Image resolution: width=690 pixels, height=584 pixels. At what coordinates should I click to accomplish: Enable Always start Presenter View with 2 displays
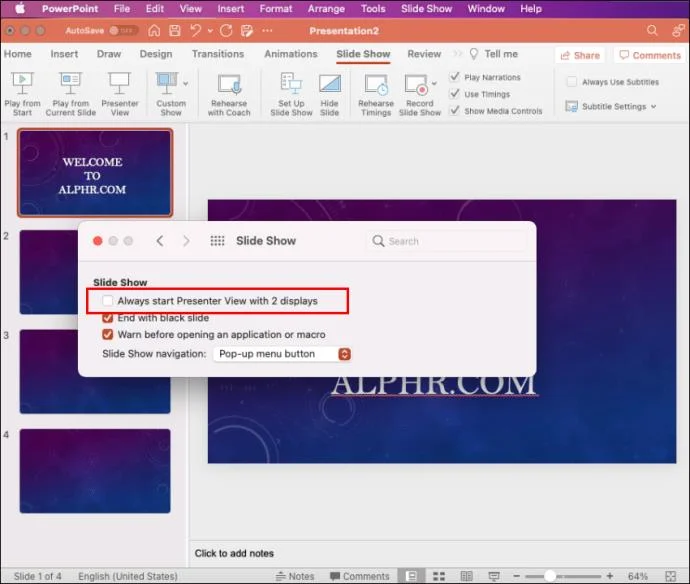point(107,301)
